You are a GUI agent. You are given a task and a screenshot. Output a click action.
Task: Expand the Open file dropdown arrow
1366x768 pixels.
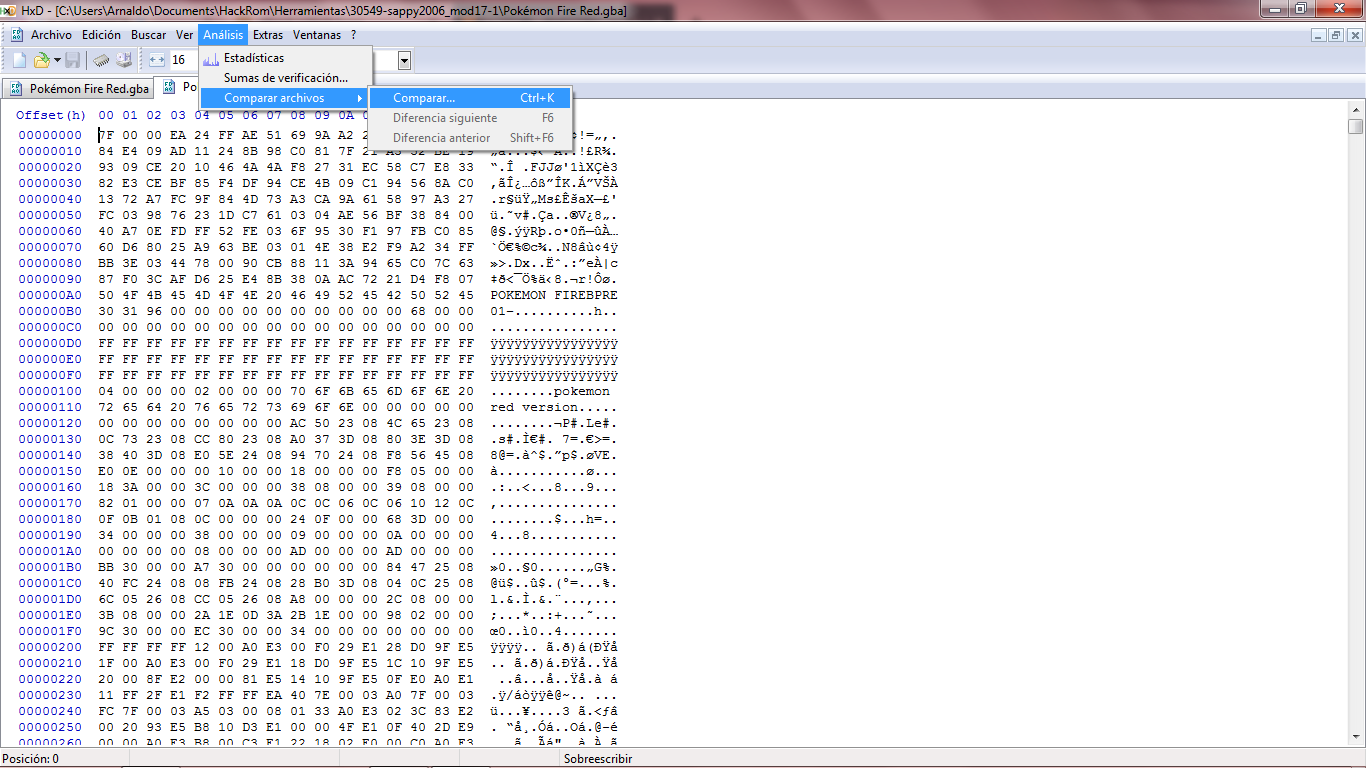click(57, 60)
